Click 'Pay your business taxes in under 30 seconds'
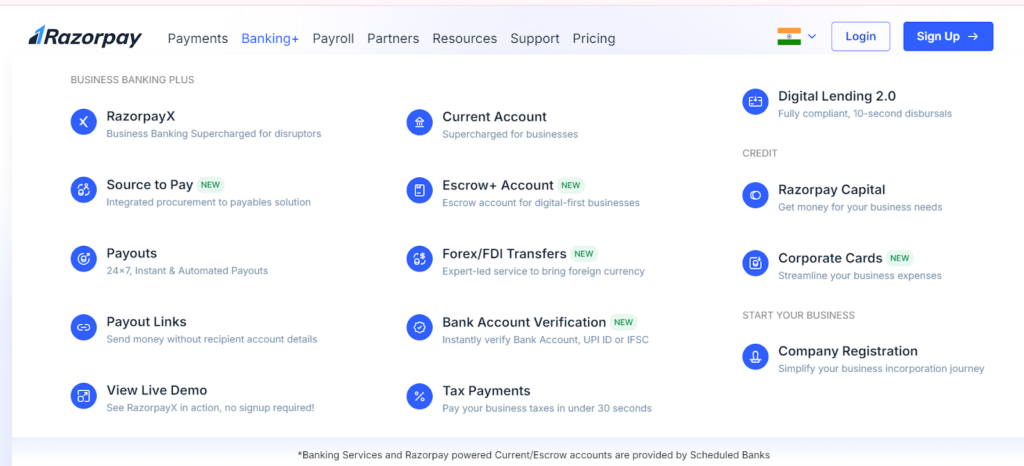Image resolution: width=1024 pixels, height=466 pixels. [547, 409]
